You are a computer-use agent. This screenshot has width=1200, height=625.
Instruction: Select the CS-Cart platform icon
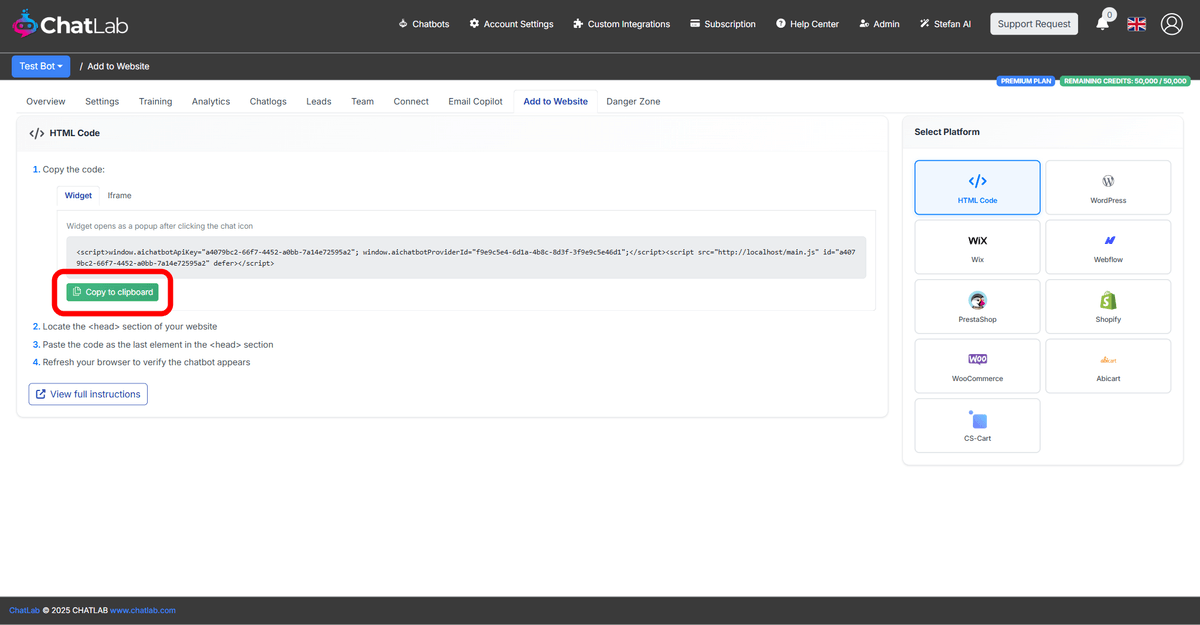tap(977, 425)
